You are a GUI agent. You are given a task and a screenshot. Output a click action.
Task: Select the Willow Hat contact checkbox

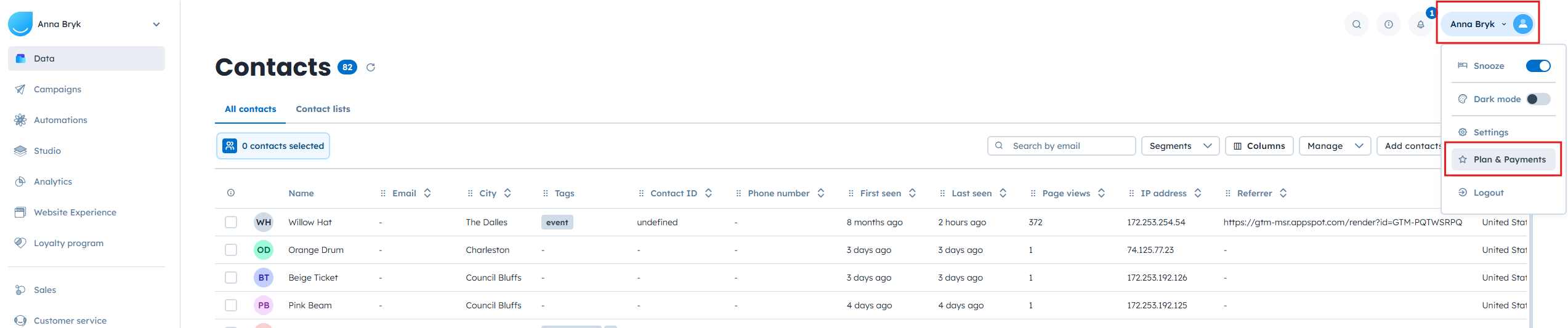tap(231, 222)
